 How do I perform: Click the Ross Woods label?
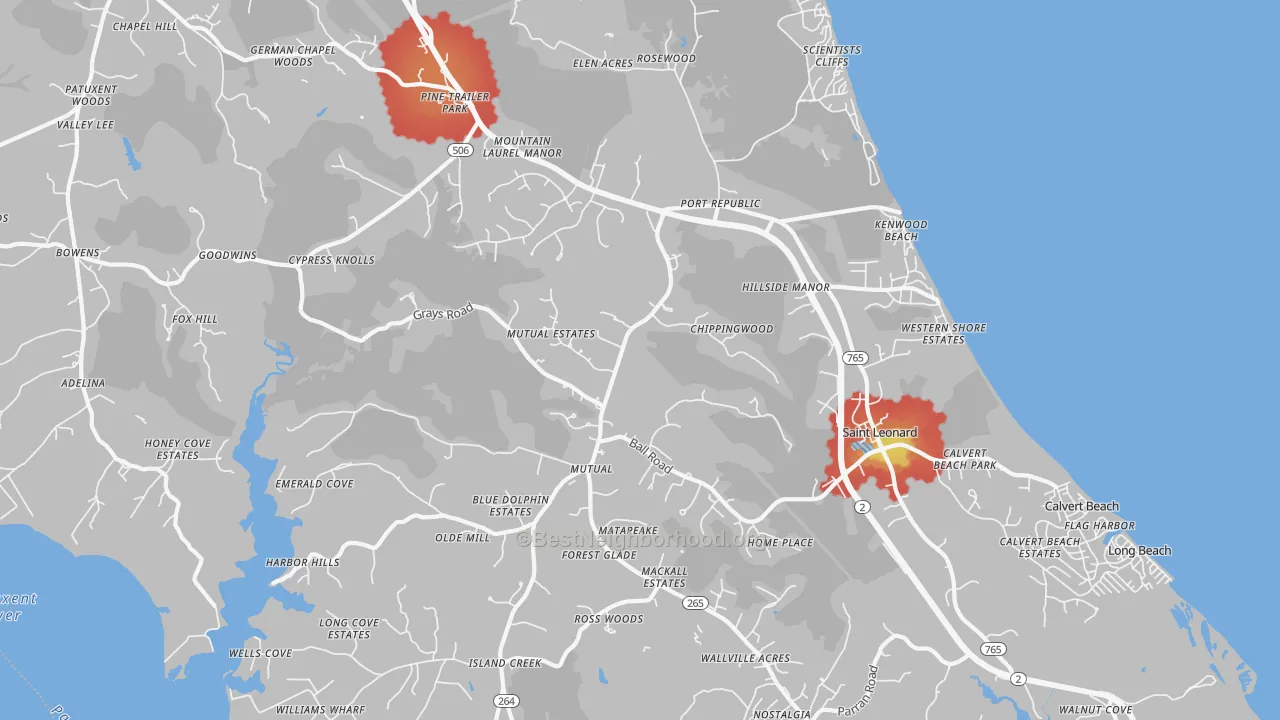[608, 619]
